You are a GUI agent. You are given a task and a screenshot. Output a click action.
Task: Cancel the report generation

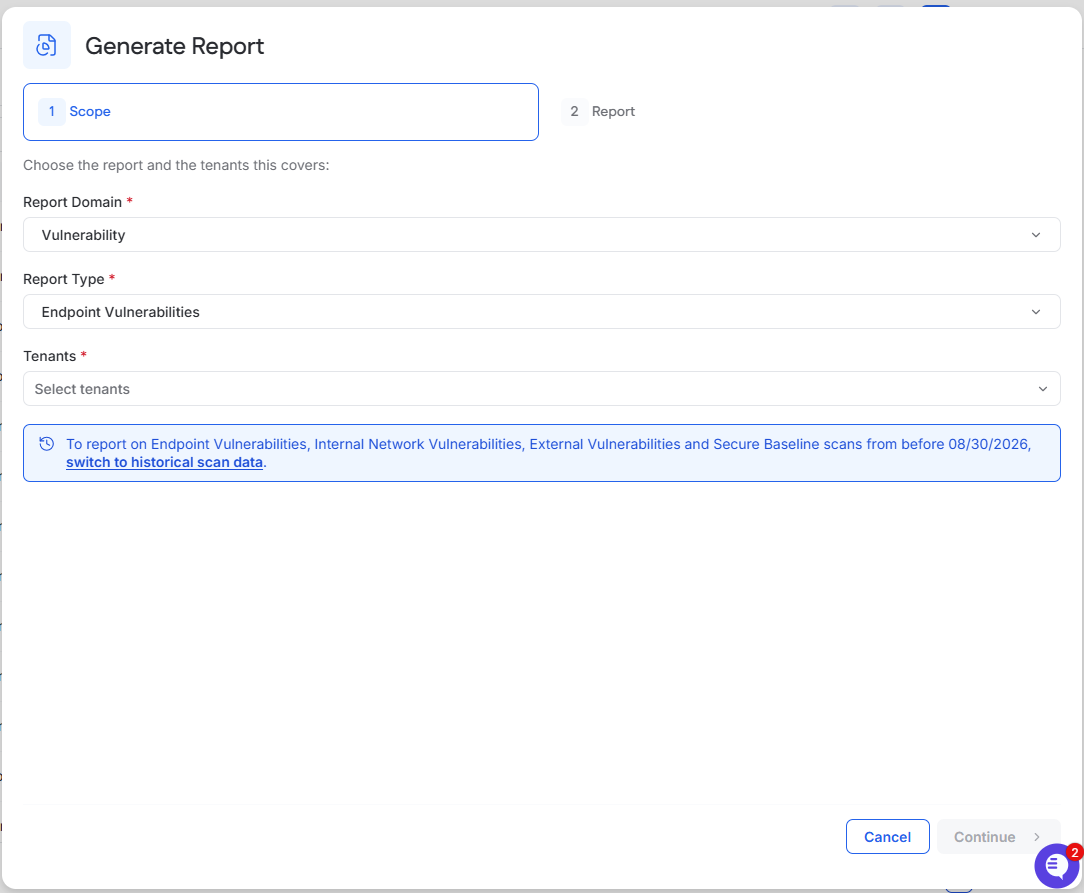click(x=887, y=836)
